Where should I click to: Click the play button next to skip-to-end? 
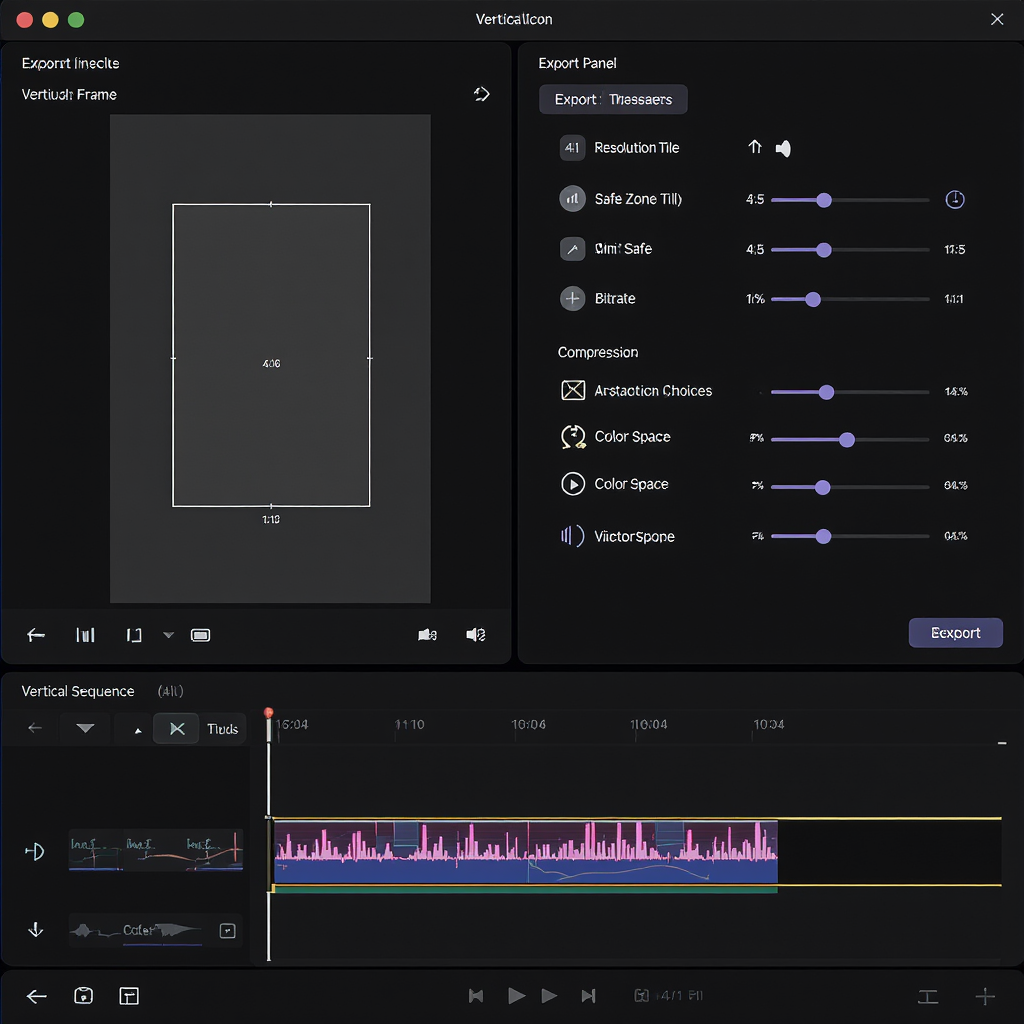(x=549, y=996)
